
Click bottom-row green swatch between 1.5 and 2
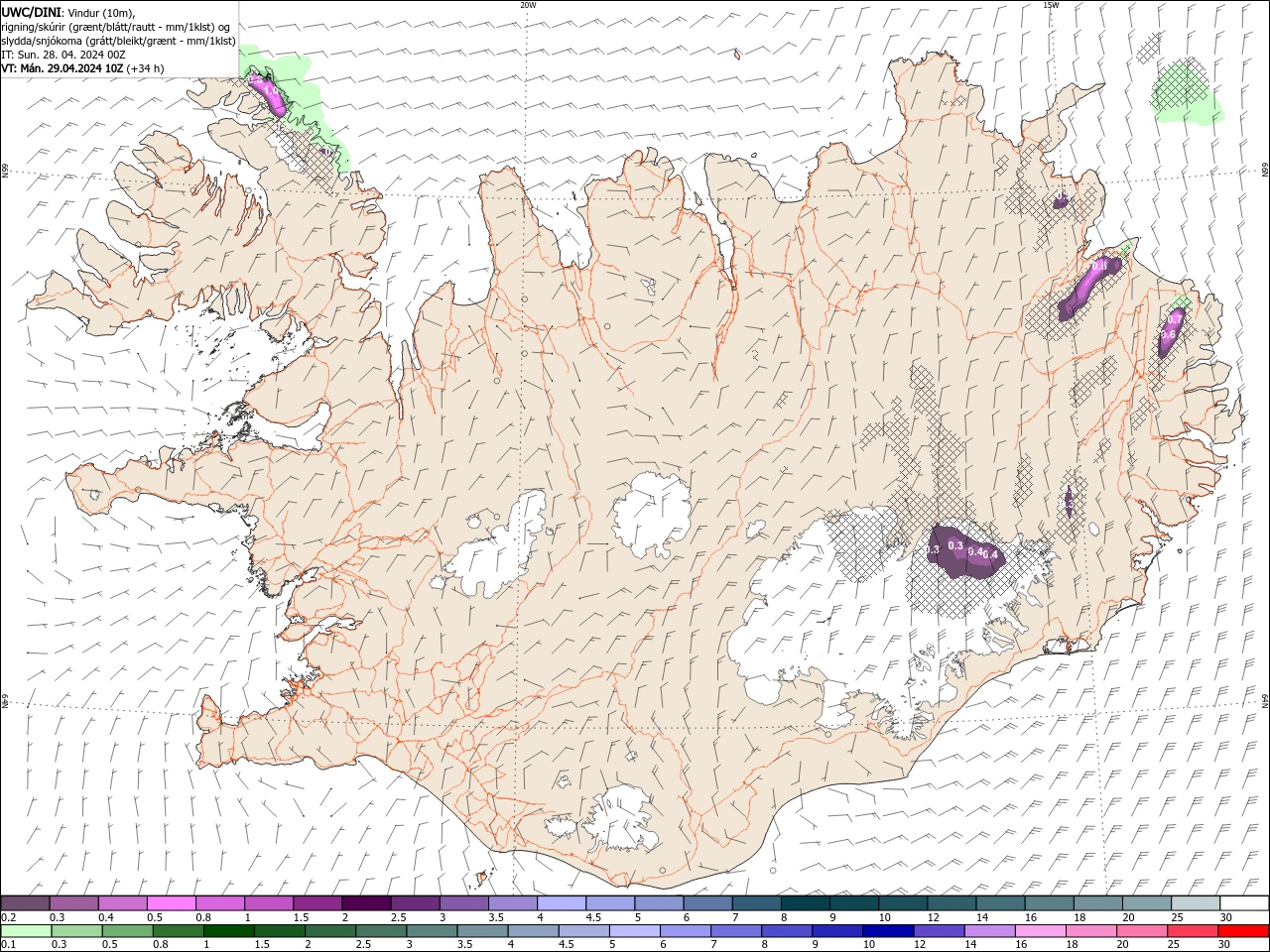(x=279, y=931)
